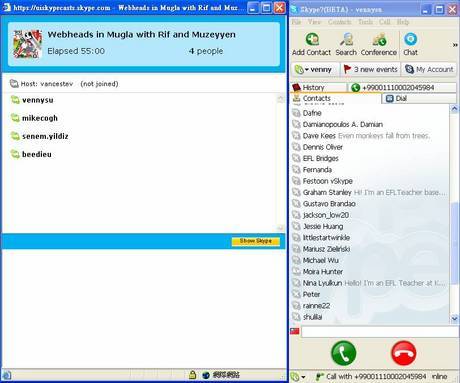The image size is (460, 383).
Task: Click status icon beside Mariusz Zielinski
Action: click(x=296, y=249)
